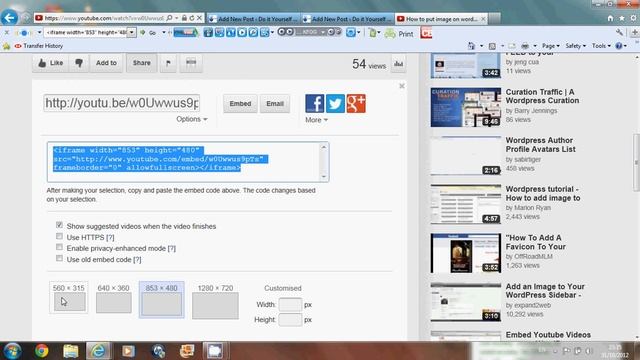Open Curation Traffic video thumbnail

(x=466, y=107)
